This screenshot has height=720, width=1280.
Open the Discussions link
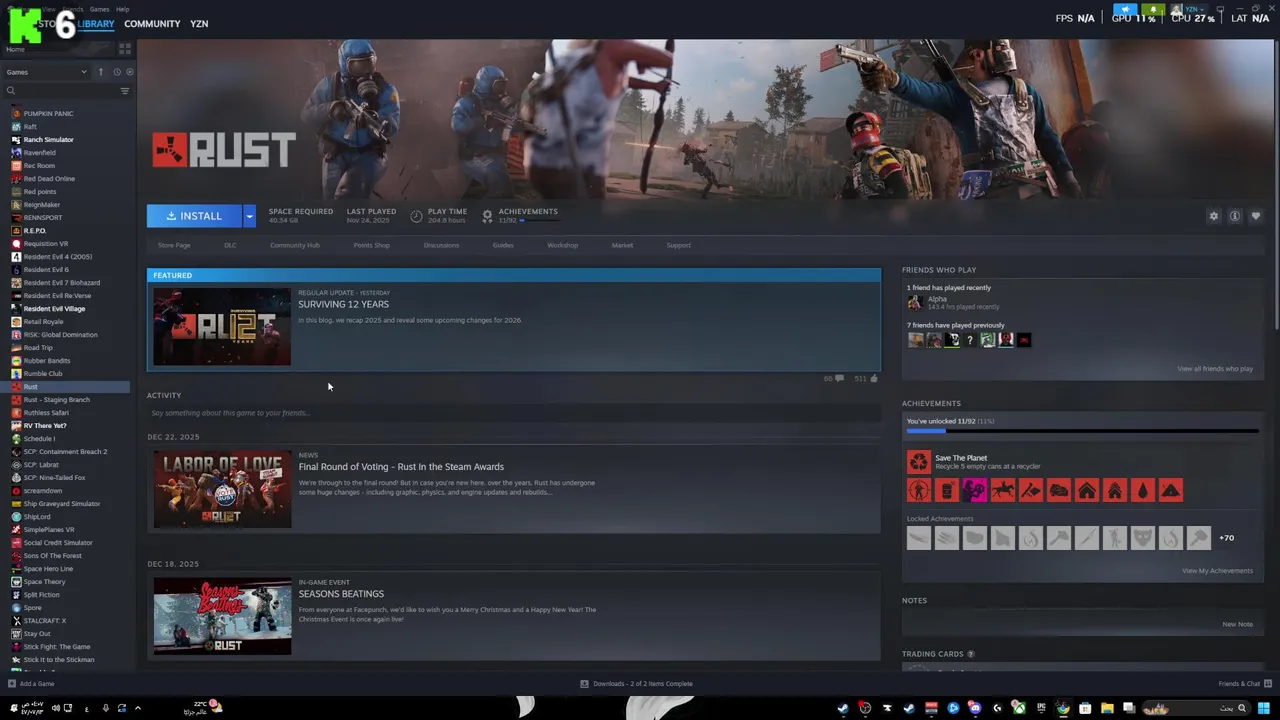pyautogui.click(x=441, y=245)
